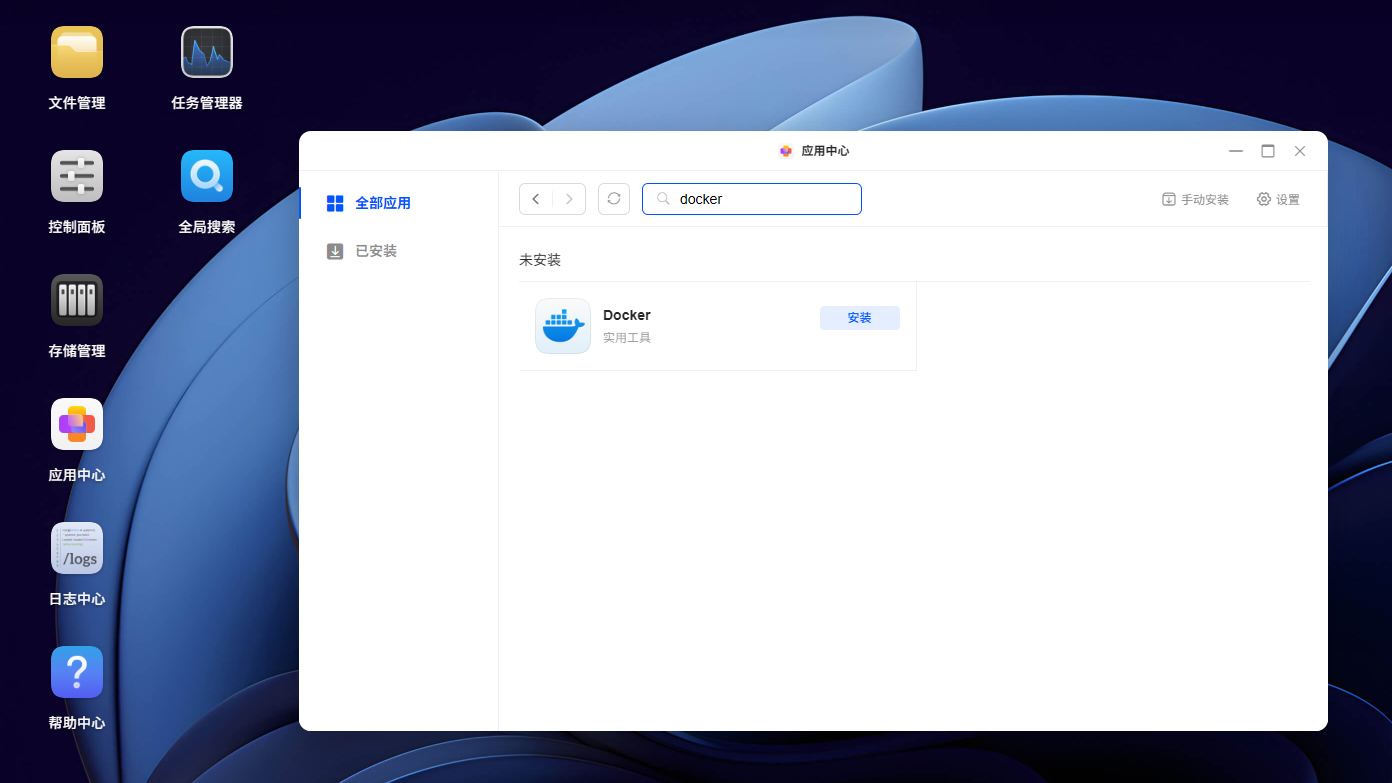Launch 任务管理器 from the desktop
The height and width of the screenshot is (783, 1392).
pos(207,52)
